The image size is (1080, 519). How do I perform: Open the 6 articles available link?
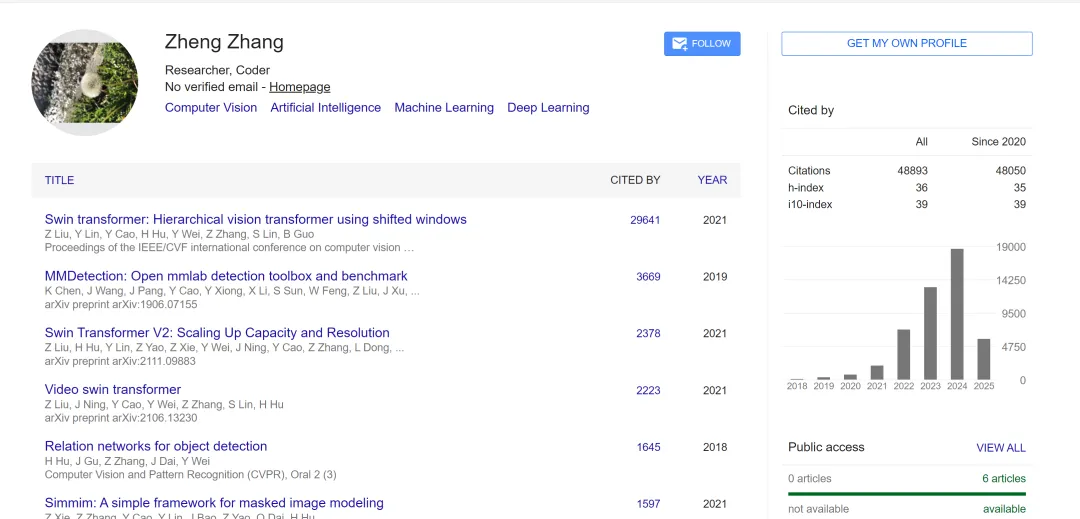[x=1004, y=478]
